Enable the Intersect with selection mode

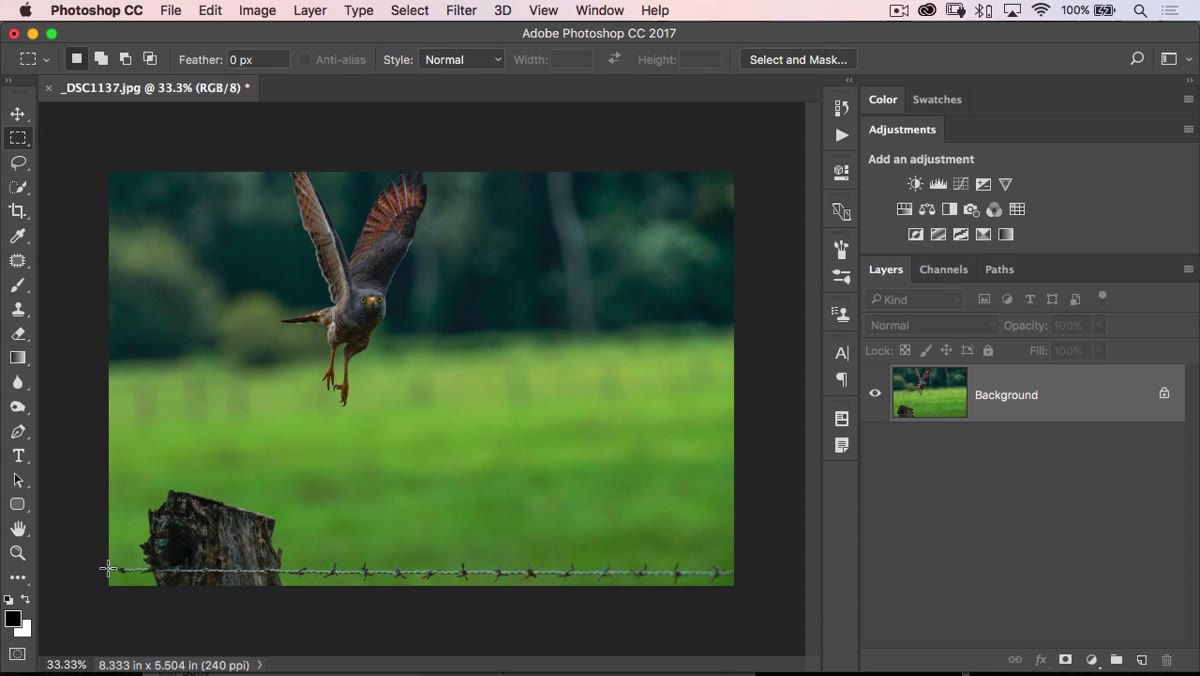(150, 60)
